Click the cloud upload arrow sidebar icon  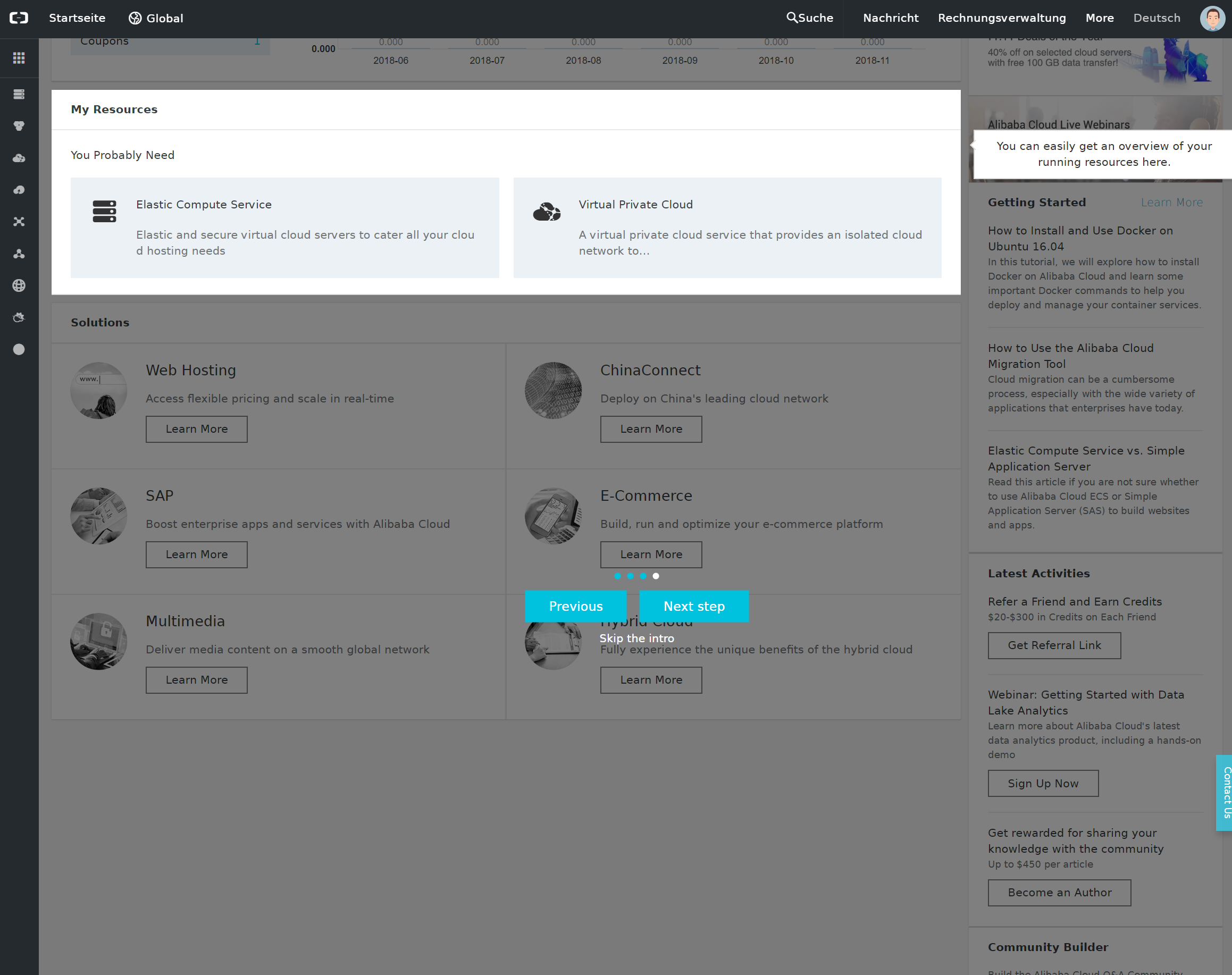[19, 190]
